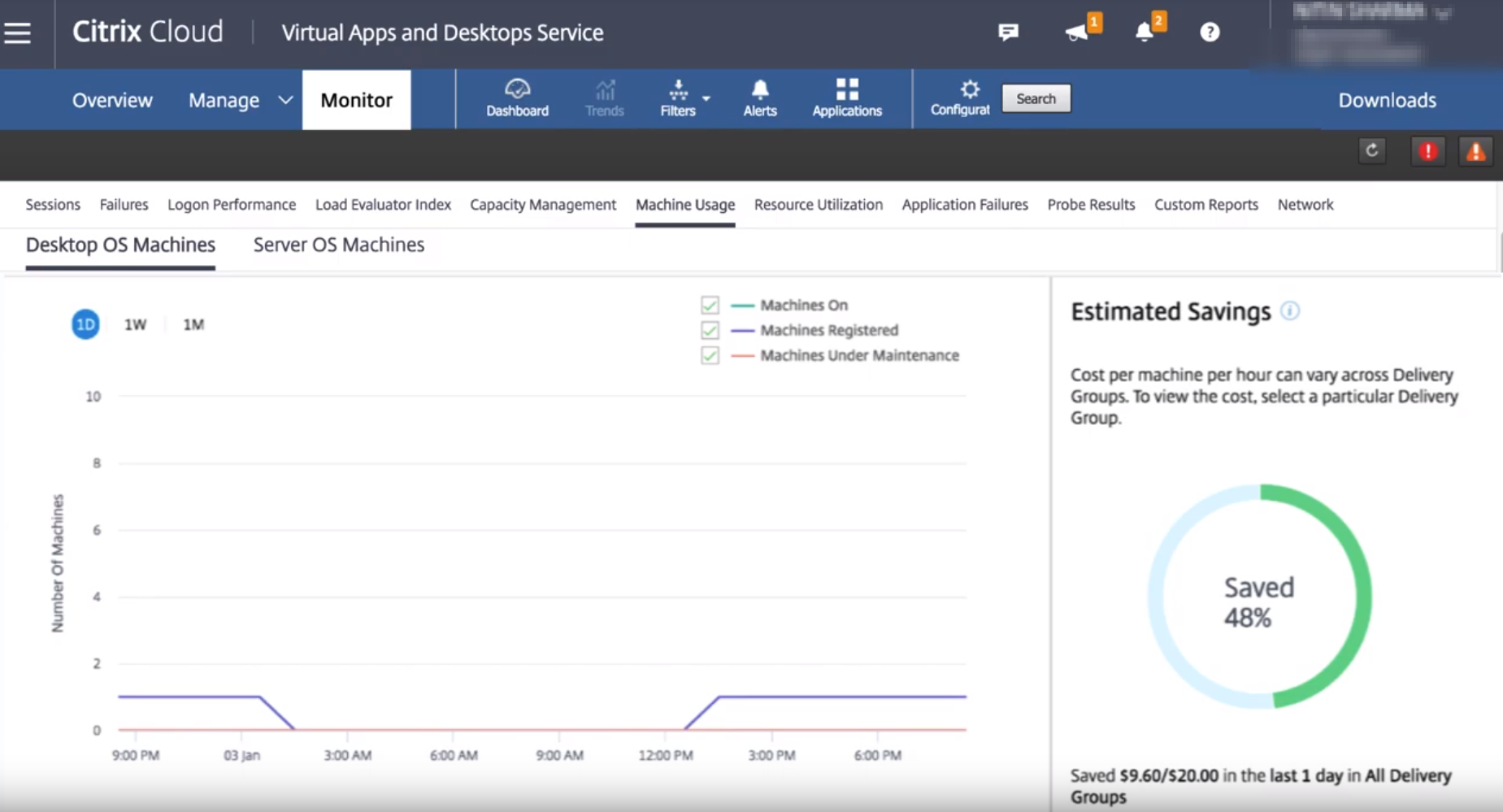Uncheck the Machines On checkbox
This screenshot has width=1503, height=812.
coord(710,306)
